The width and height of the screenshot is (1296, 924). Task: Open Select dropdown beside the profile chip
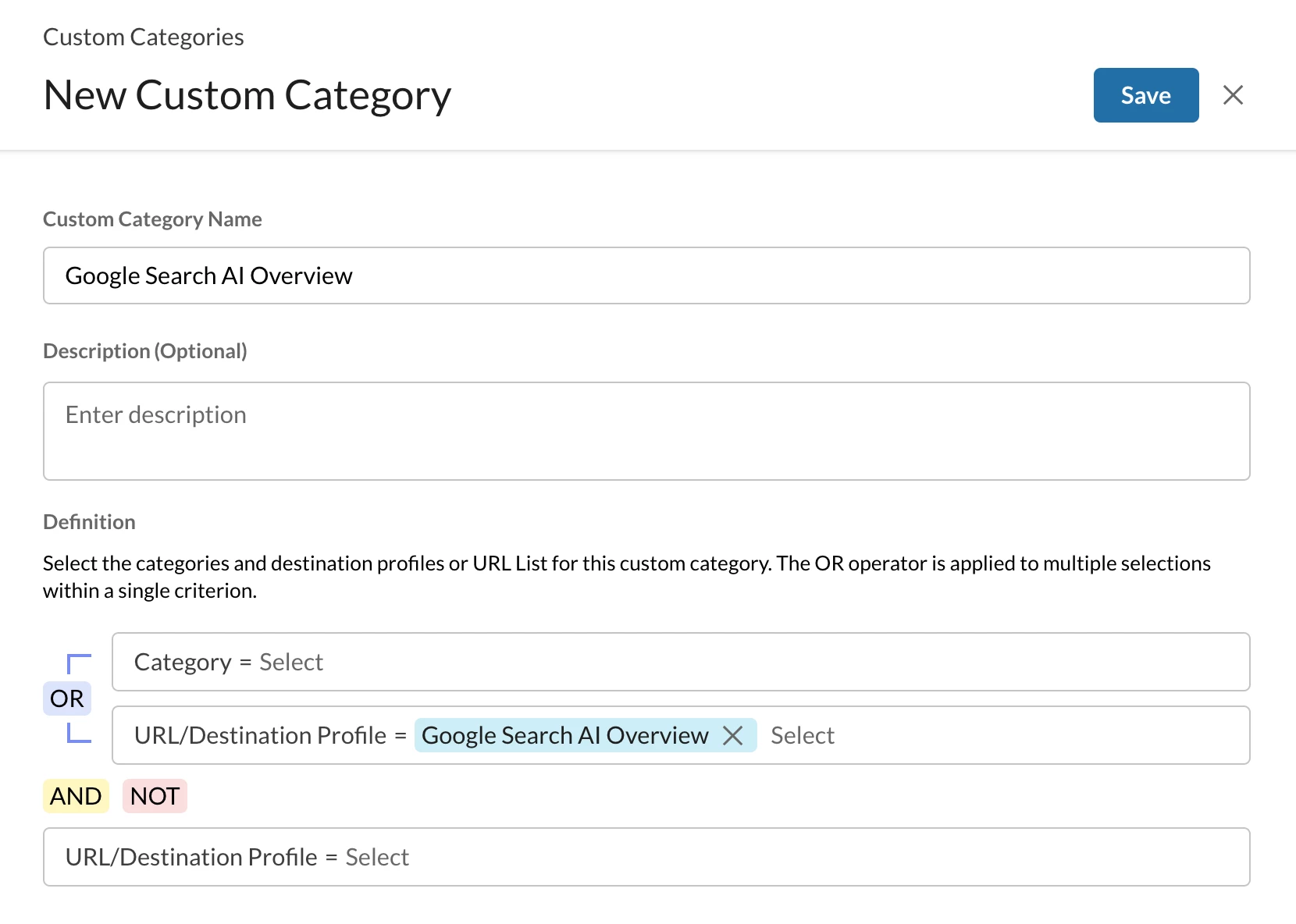point(802,735)
